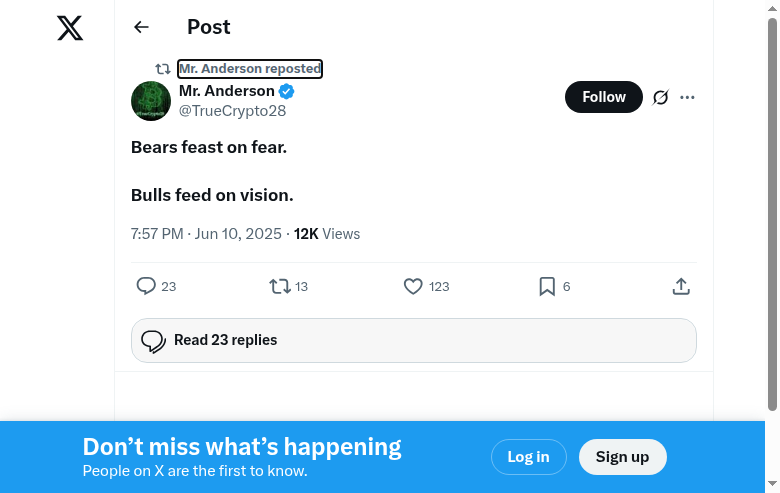Image resolution: width=780 pixels, height=493 pixels.
Task: Click the reply speech bubble icon
Action: (x=146, y=286)
